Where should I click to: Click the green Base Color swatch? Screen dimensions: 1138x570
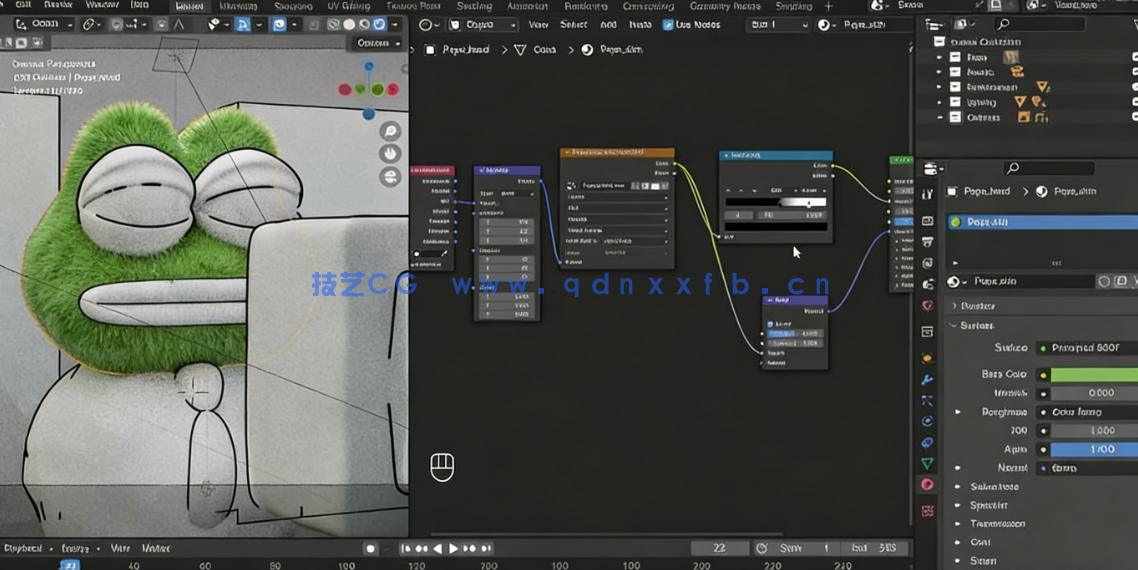(1094, 375)
